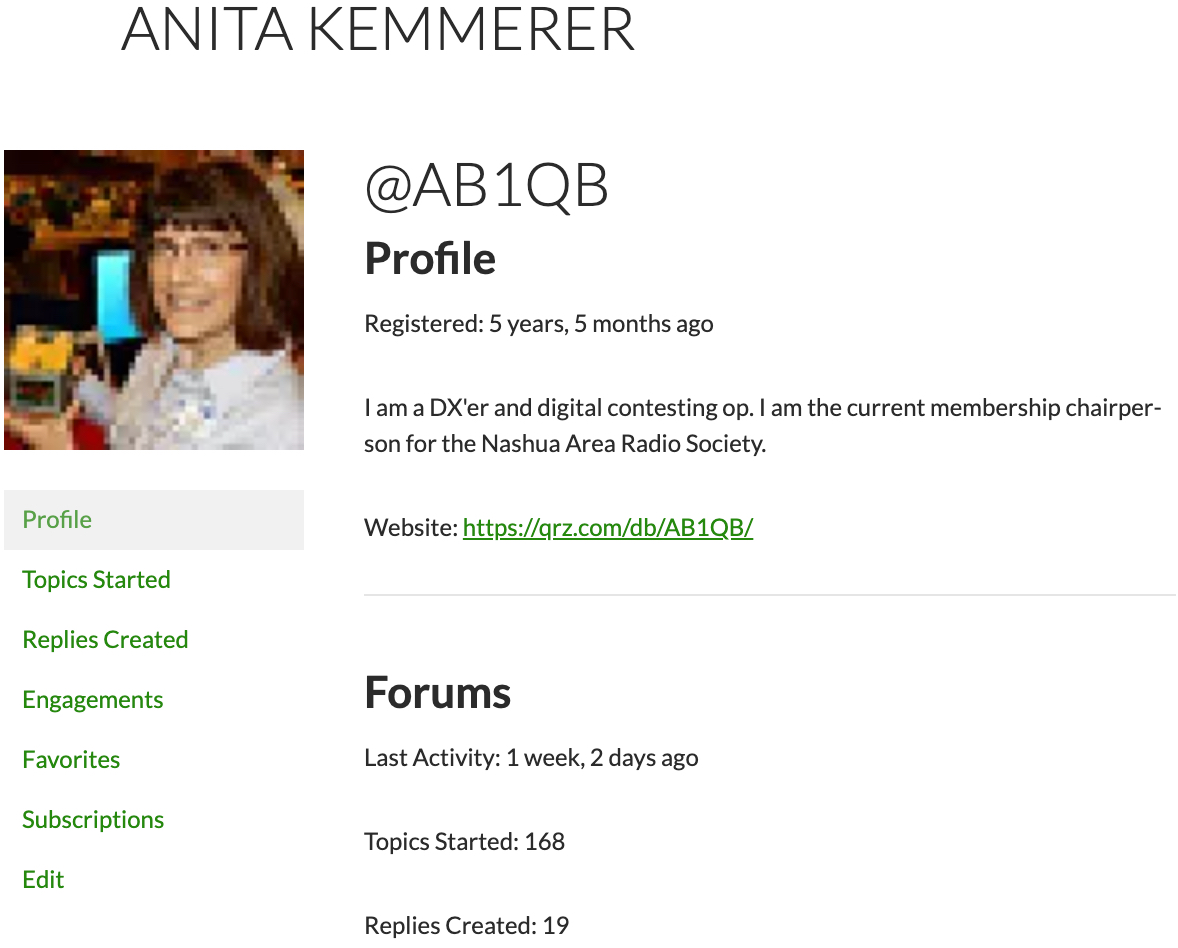Open the Profile sidebar tab
The width and height of the screenshot is (1178, 948).
coord(154,520)
